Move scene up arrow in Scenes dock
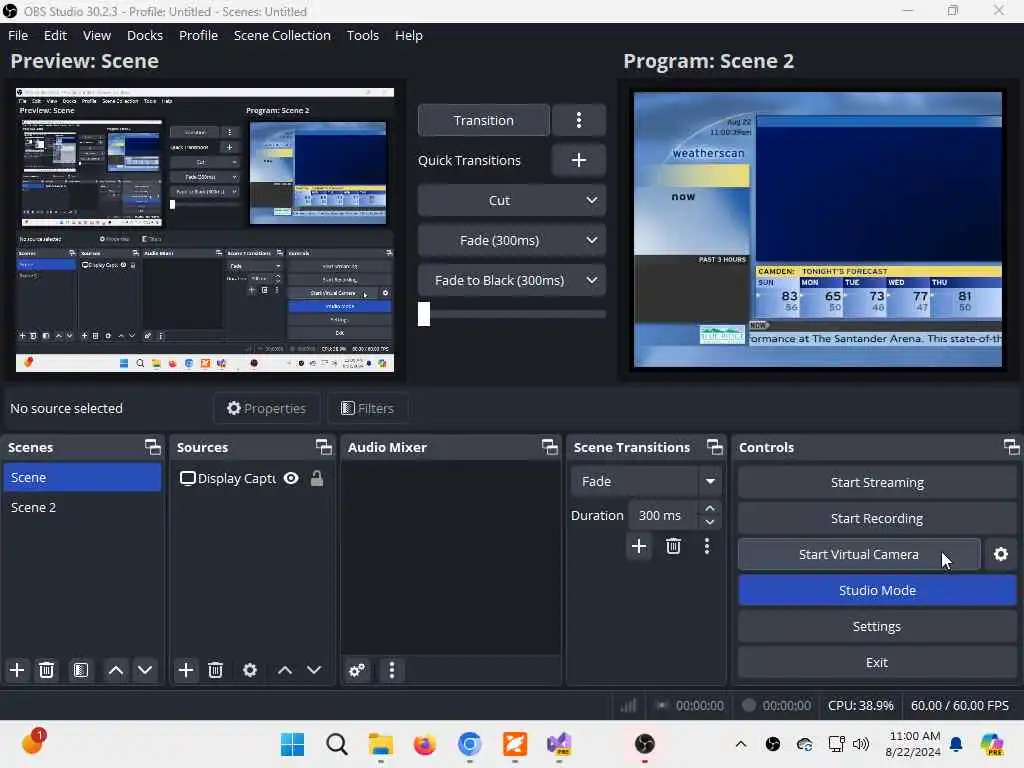 click(x=116, y=670)
